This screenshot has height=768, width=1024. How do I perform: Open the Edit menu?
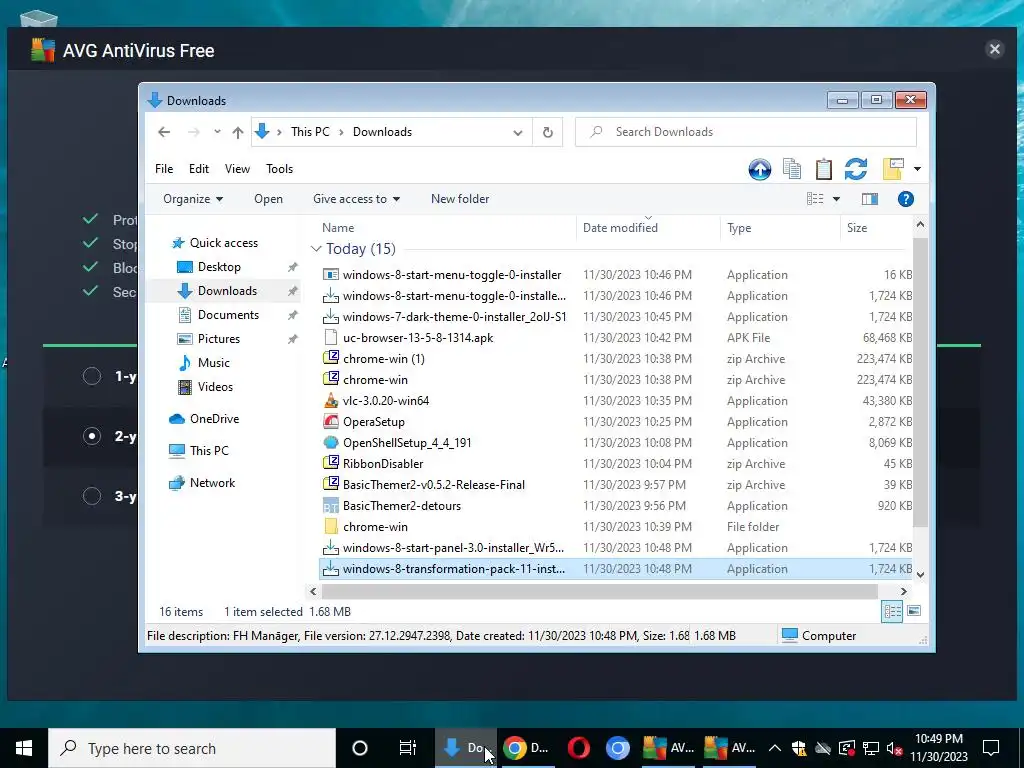[x=199, y=169]
